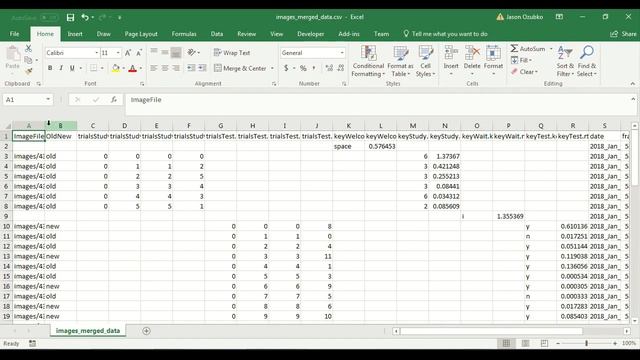
Task: Toggle Align Left
Action: pos(153,68)
